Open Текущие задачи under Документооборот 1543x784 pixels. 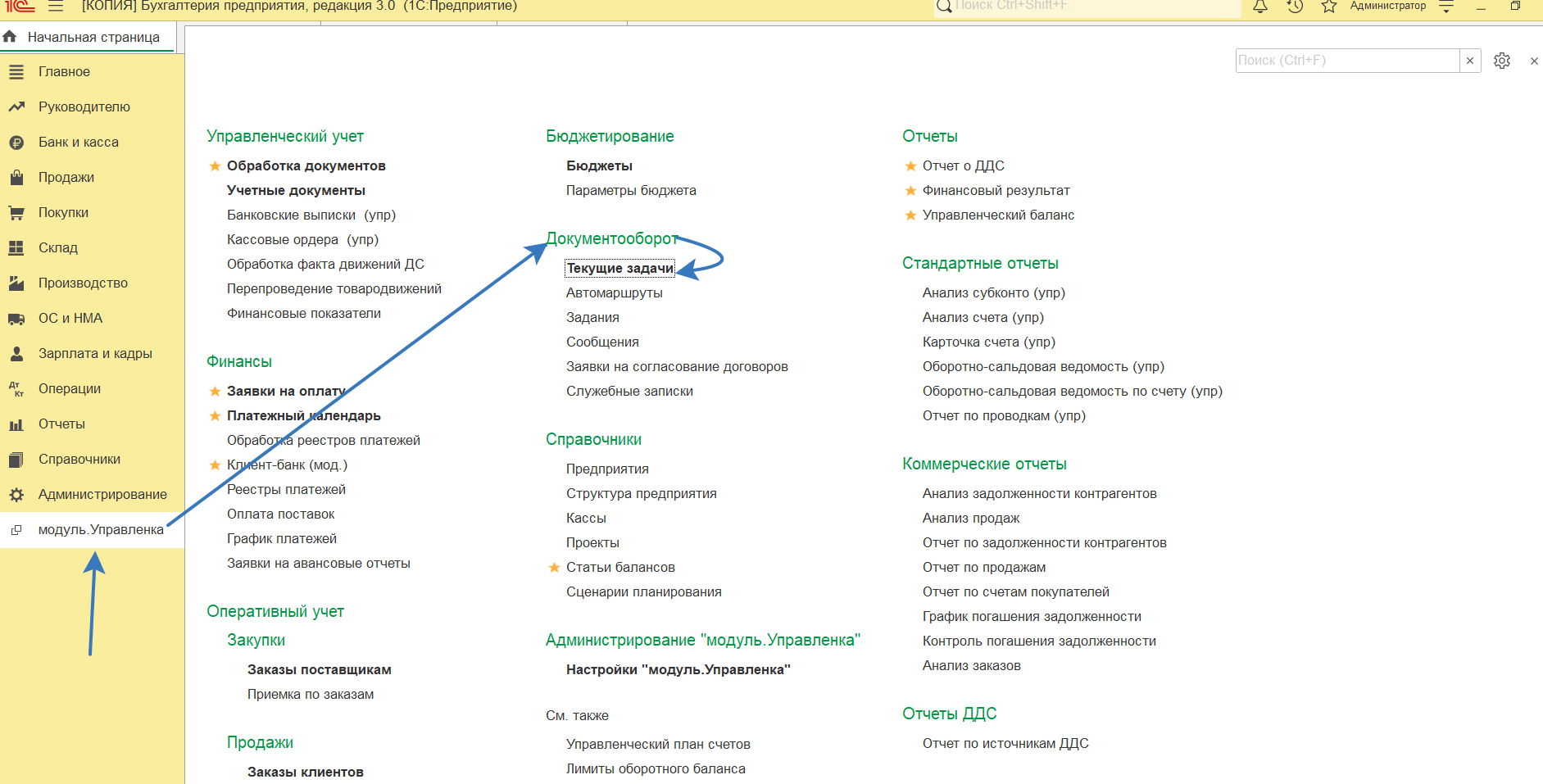(620, 269)
